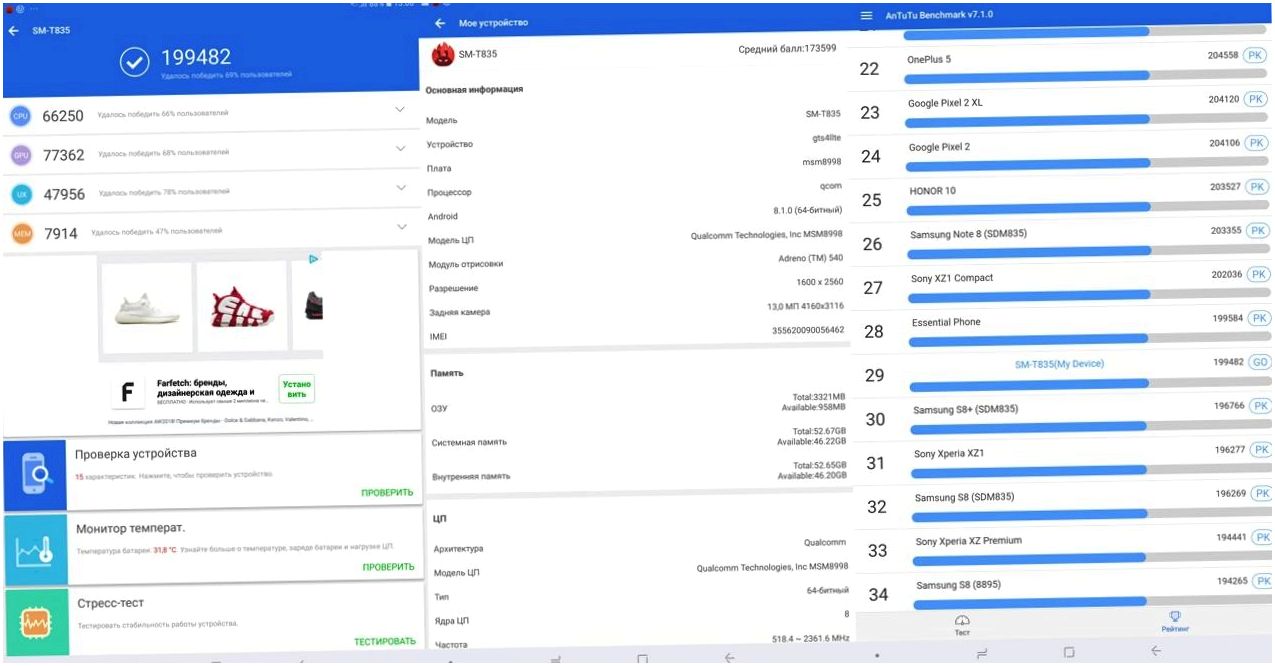The width and height of the screenshot is (1275, 666).
Task: Tap the recents button in middle screen navigation bar
Action: coord(555,658)
